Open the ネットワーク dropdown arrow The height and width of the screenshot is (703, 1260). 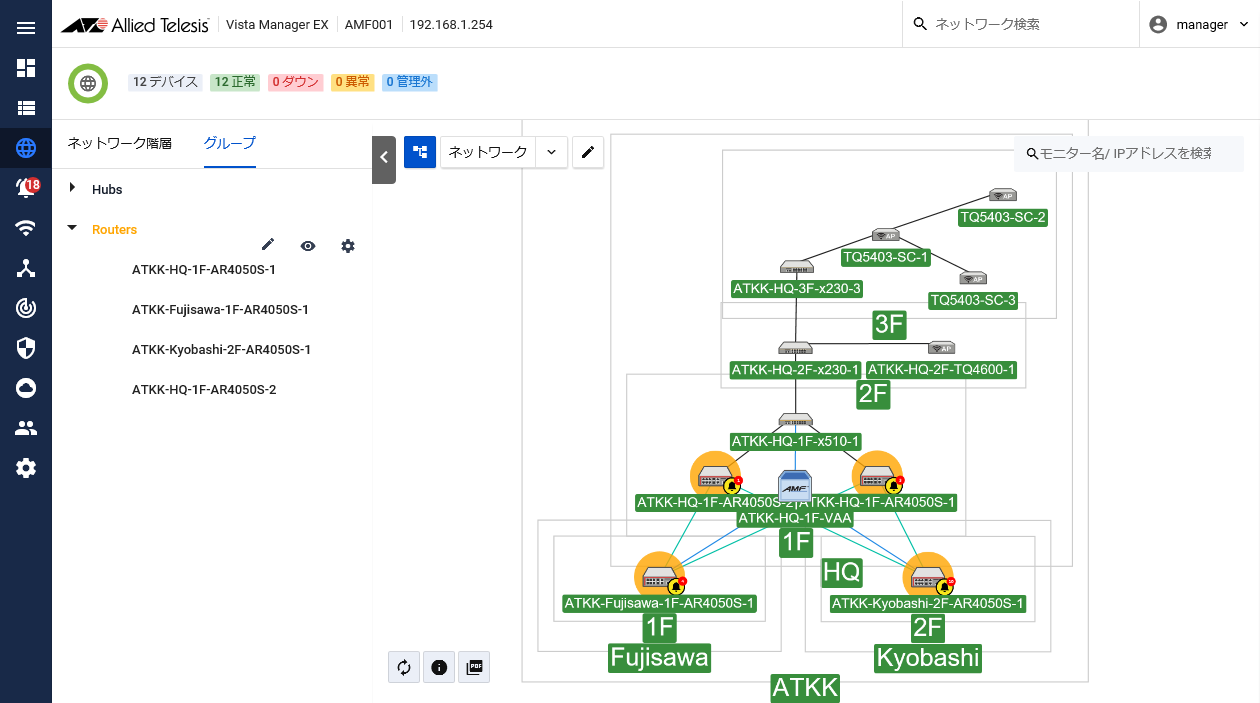551,152
